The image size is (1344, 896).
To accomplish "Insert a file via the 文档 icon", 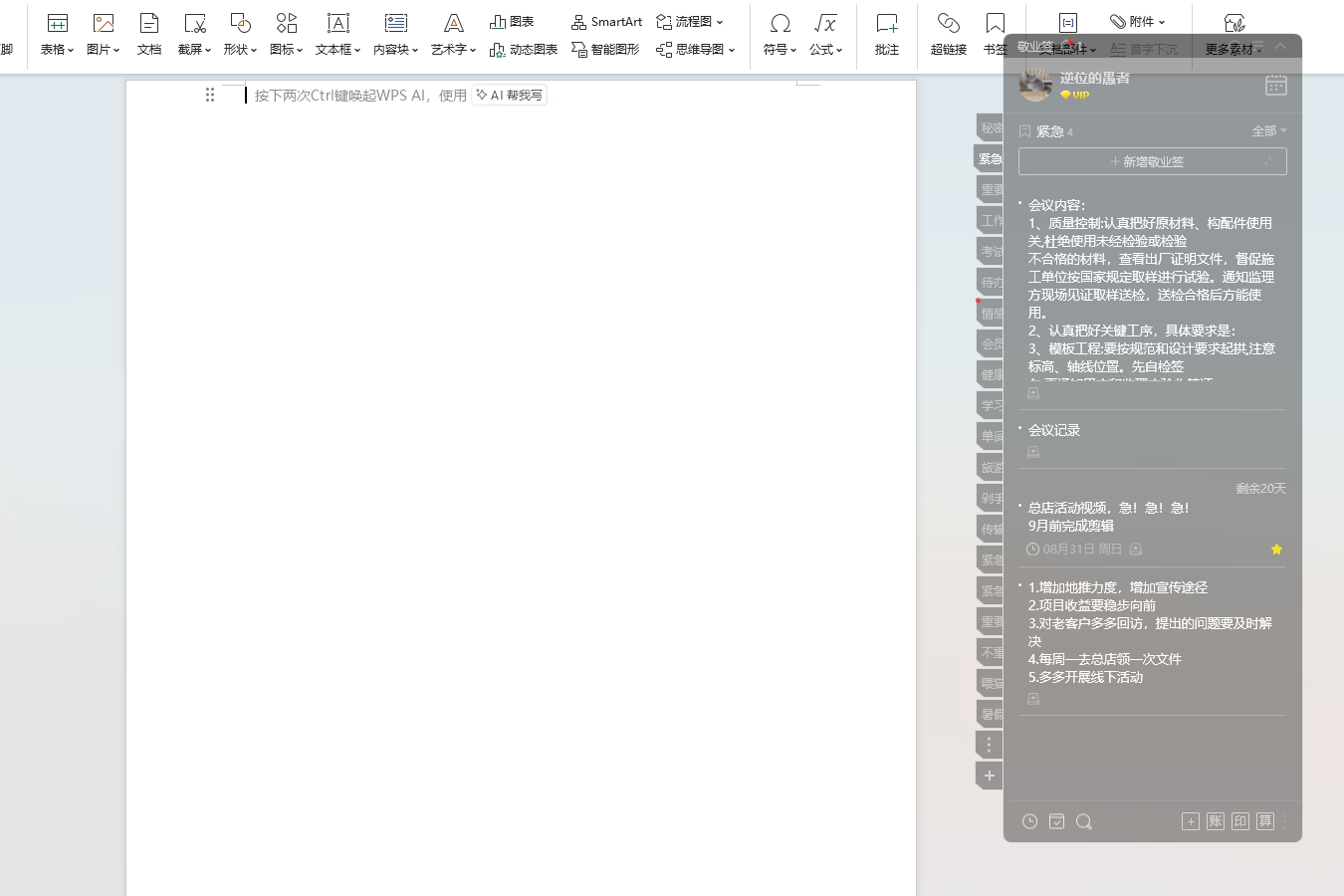I will click(x=149, y=34).
